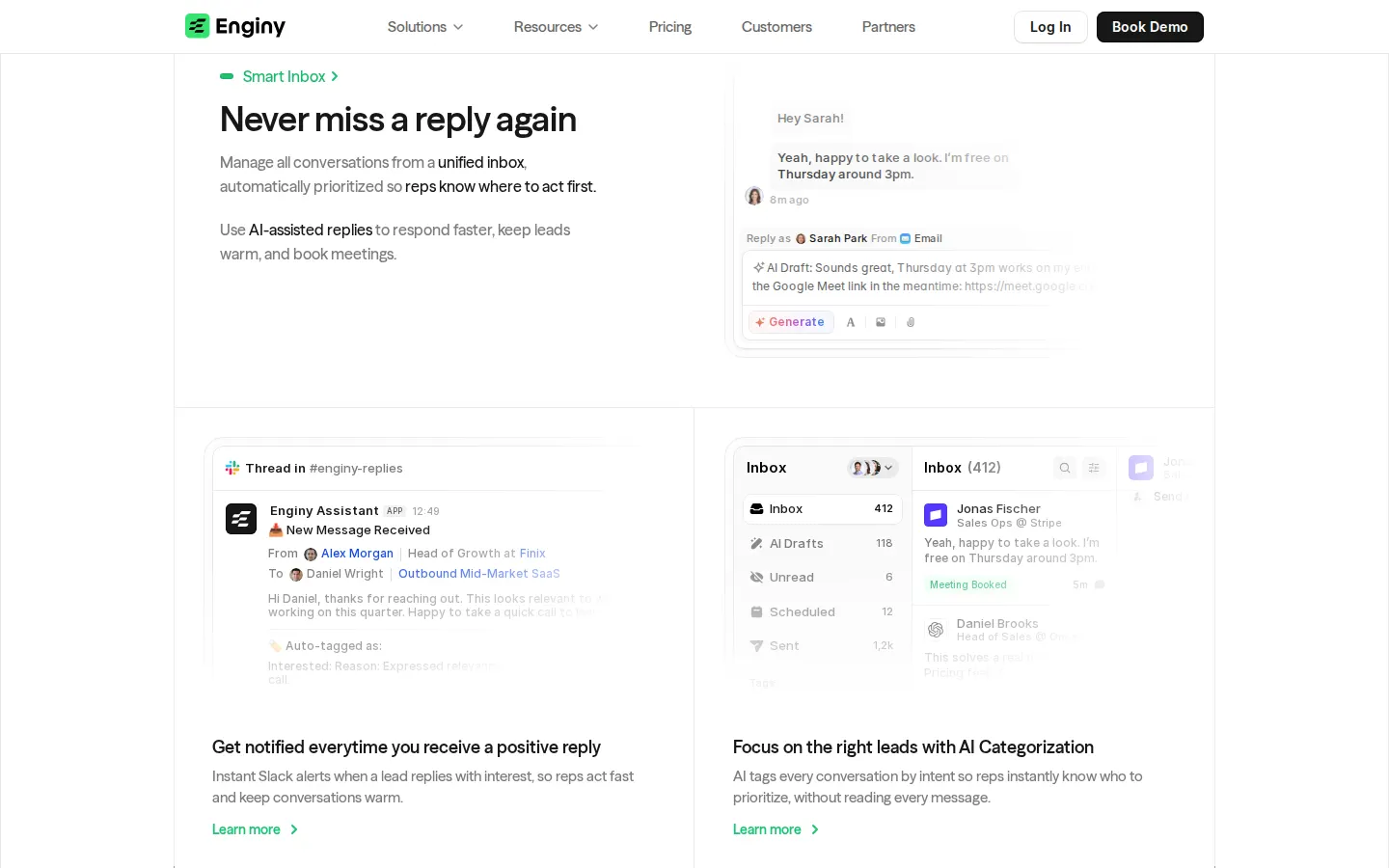
Task: Click Learn more under Slack alerts section
Action: pyautogui.click(x=256, y=829)
